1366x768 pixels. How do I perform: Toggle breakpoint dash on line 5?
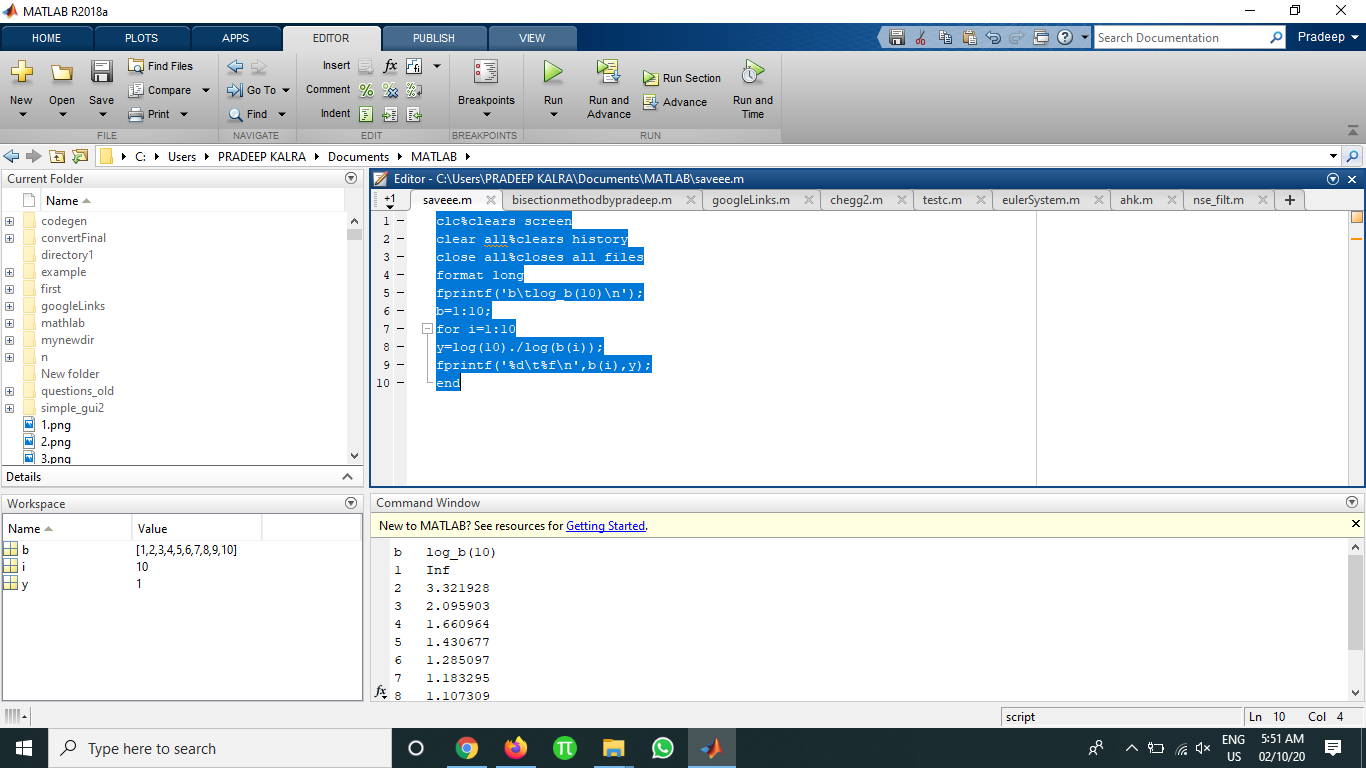coord(400,293)
